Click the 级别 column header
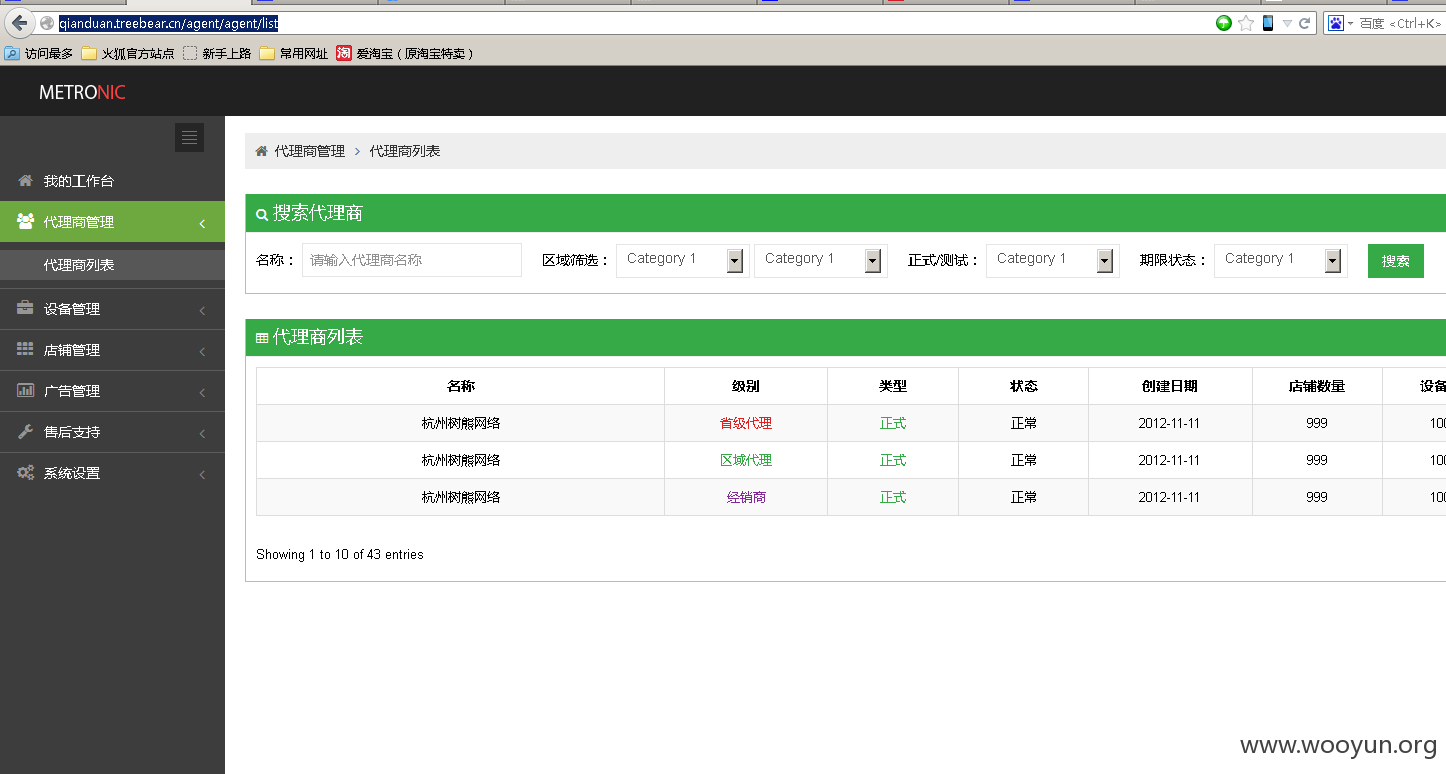 click(746, 386)
